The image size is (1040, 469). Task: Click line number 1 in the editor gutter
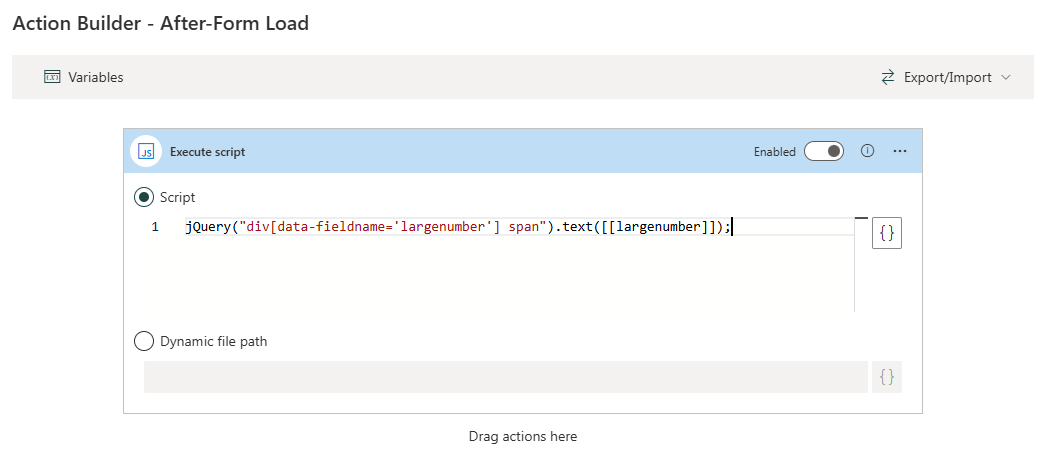[x=155, y=227]
